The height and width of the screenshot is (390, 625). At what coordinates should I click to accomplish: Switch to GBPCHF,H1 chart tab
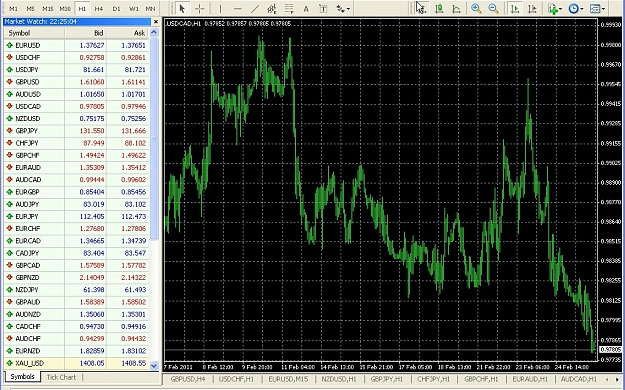482,379
